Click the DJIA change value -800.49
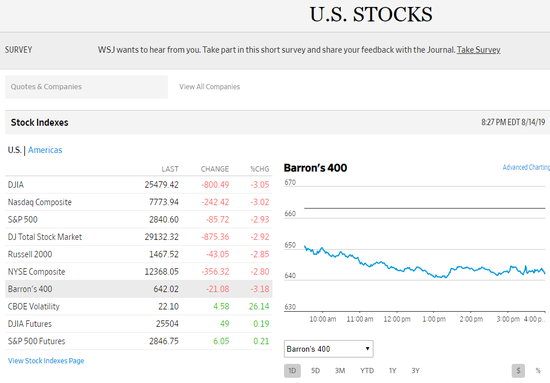 (215, 184)
